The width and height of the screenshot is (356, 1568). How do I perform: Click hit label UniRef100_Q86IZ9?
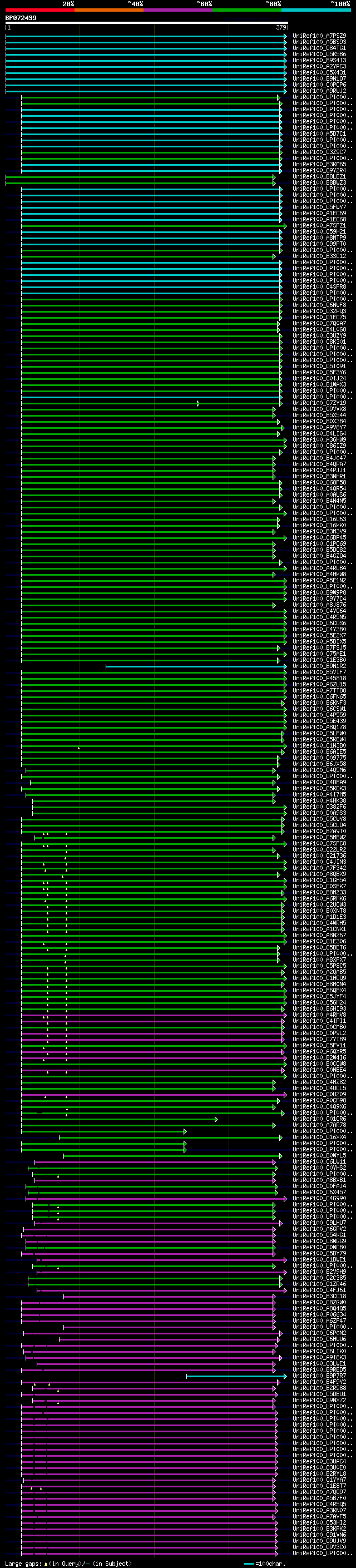[319, 446]
